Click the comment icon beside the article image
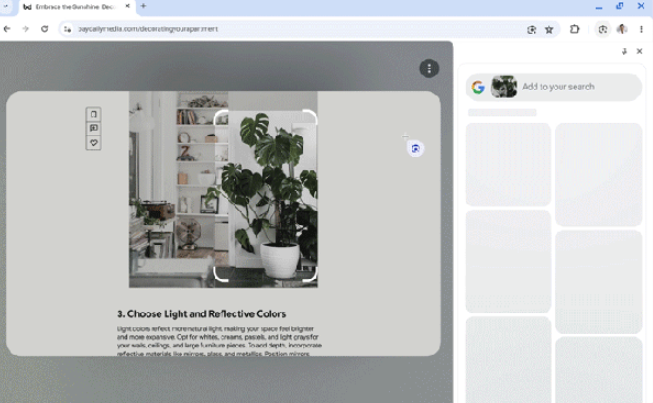The image size is (653, 403). [x=94, y=128]
